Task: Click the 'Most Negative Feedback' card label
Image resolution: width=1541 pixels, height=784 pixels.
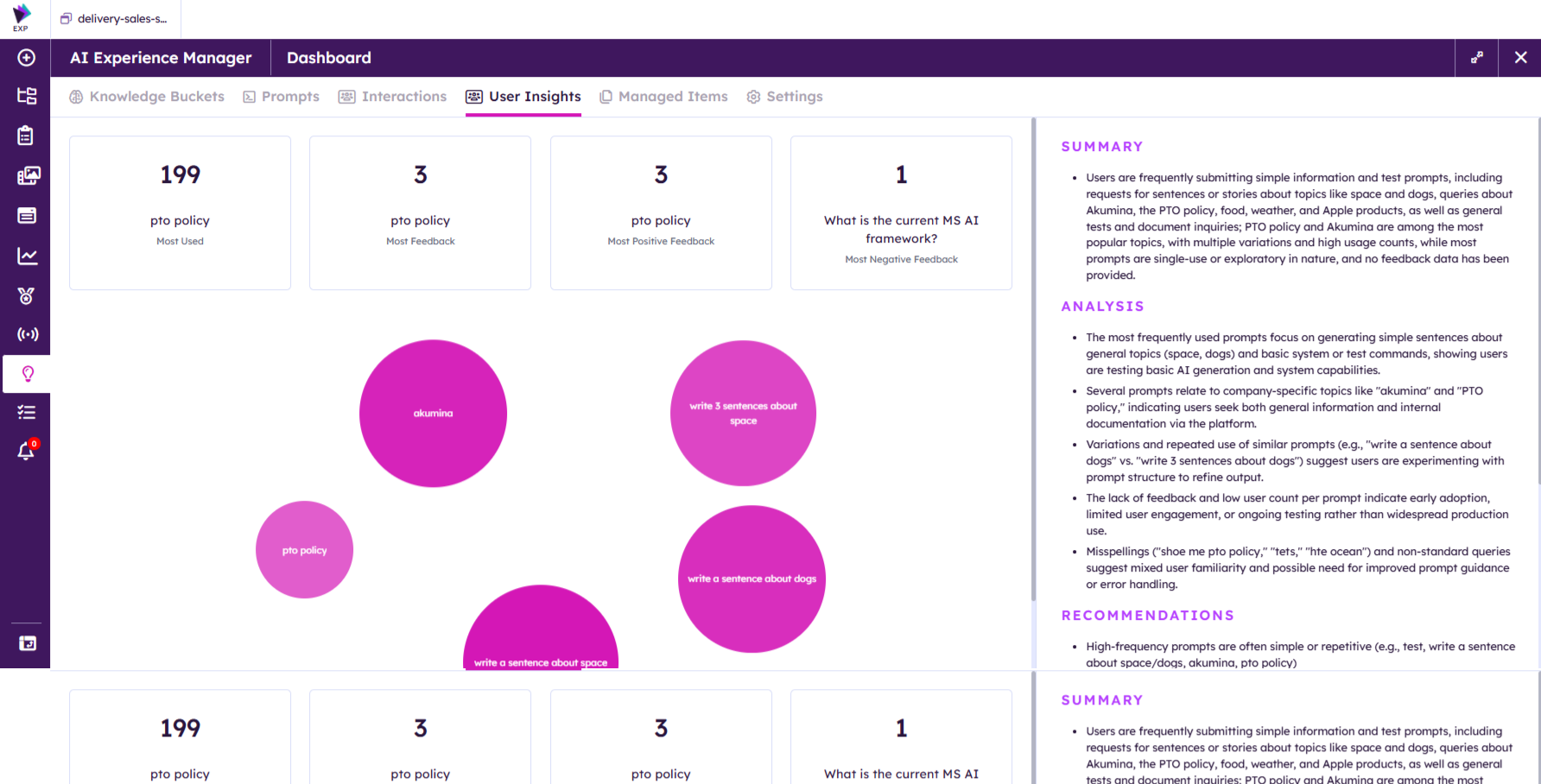Action: point(901,260)
